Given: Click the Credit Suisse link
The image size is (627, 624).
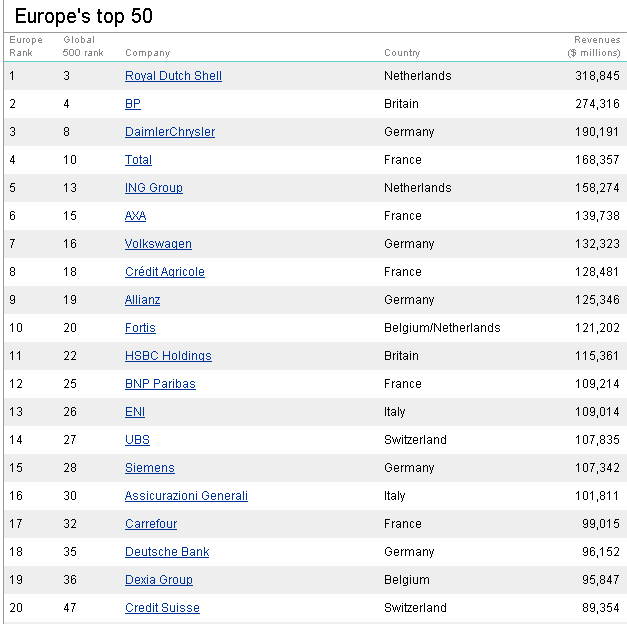Looking at the screenshot, I should [x=162, y=608].
